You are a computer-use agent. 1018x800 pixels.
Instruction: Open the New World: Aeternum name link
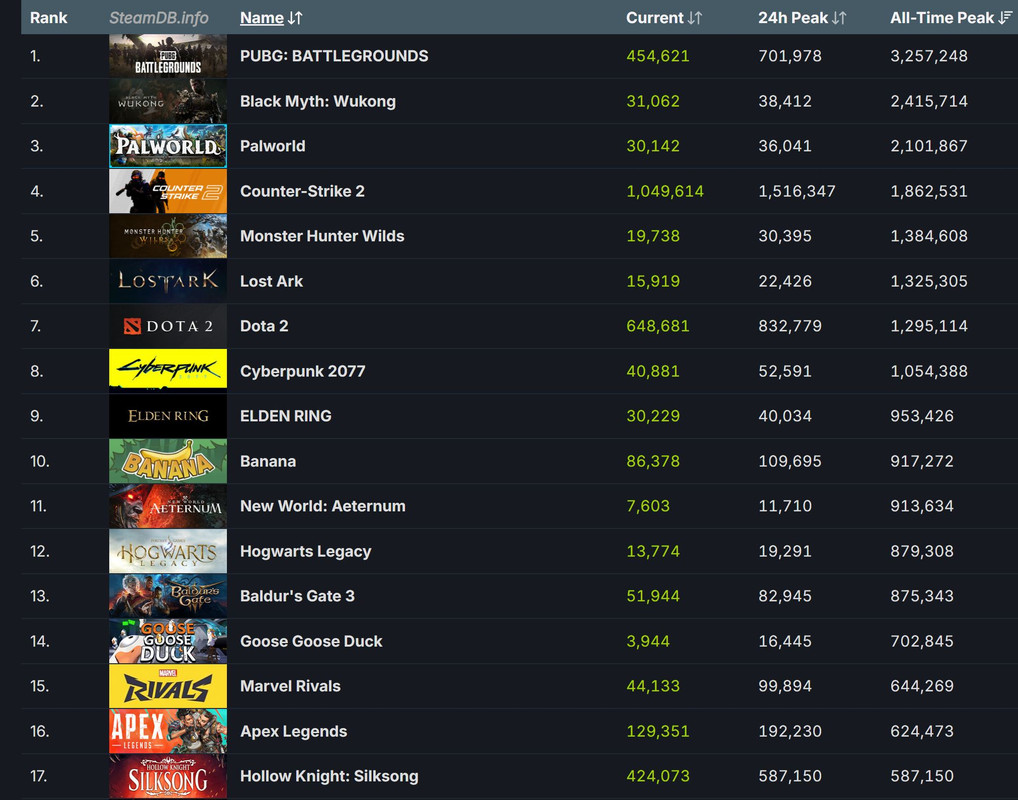(x=323, y=506)
